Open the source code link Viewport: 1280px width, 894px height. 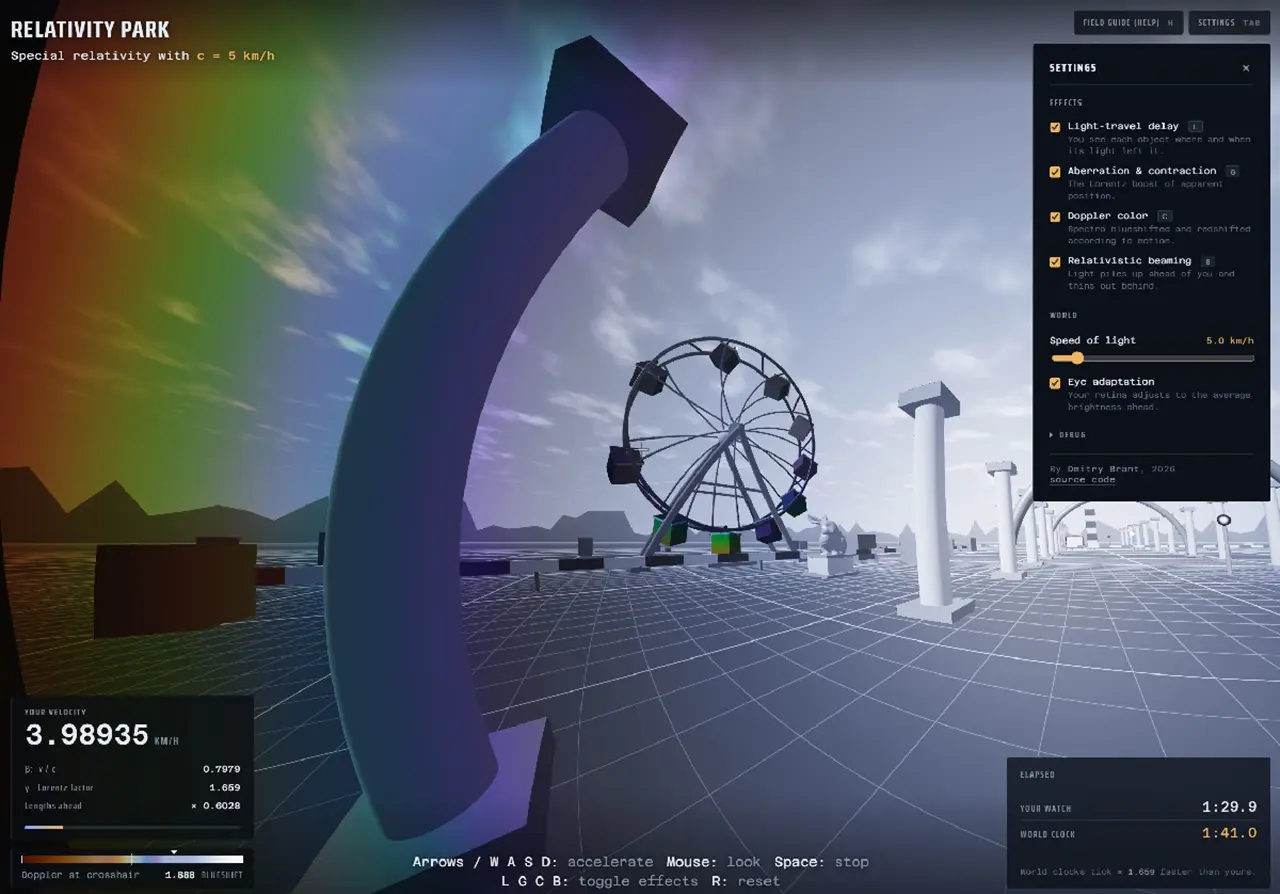pyautogui.click(x=1082, y=480)
